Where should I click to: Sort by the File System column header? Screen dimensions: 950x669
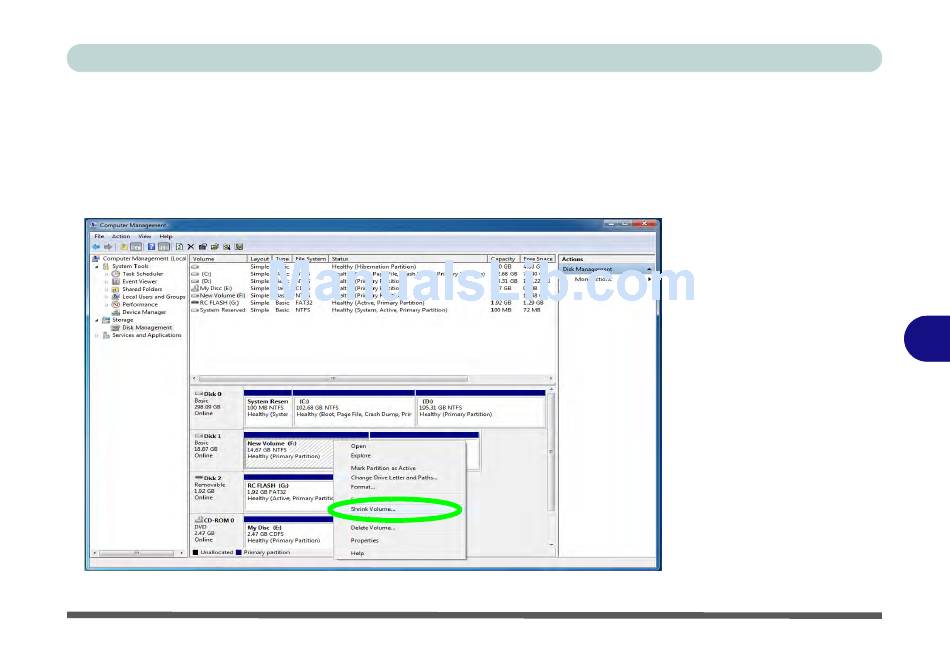click(x=311, y=259)
